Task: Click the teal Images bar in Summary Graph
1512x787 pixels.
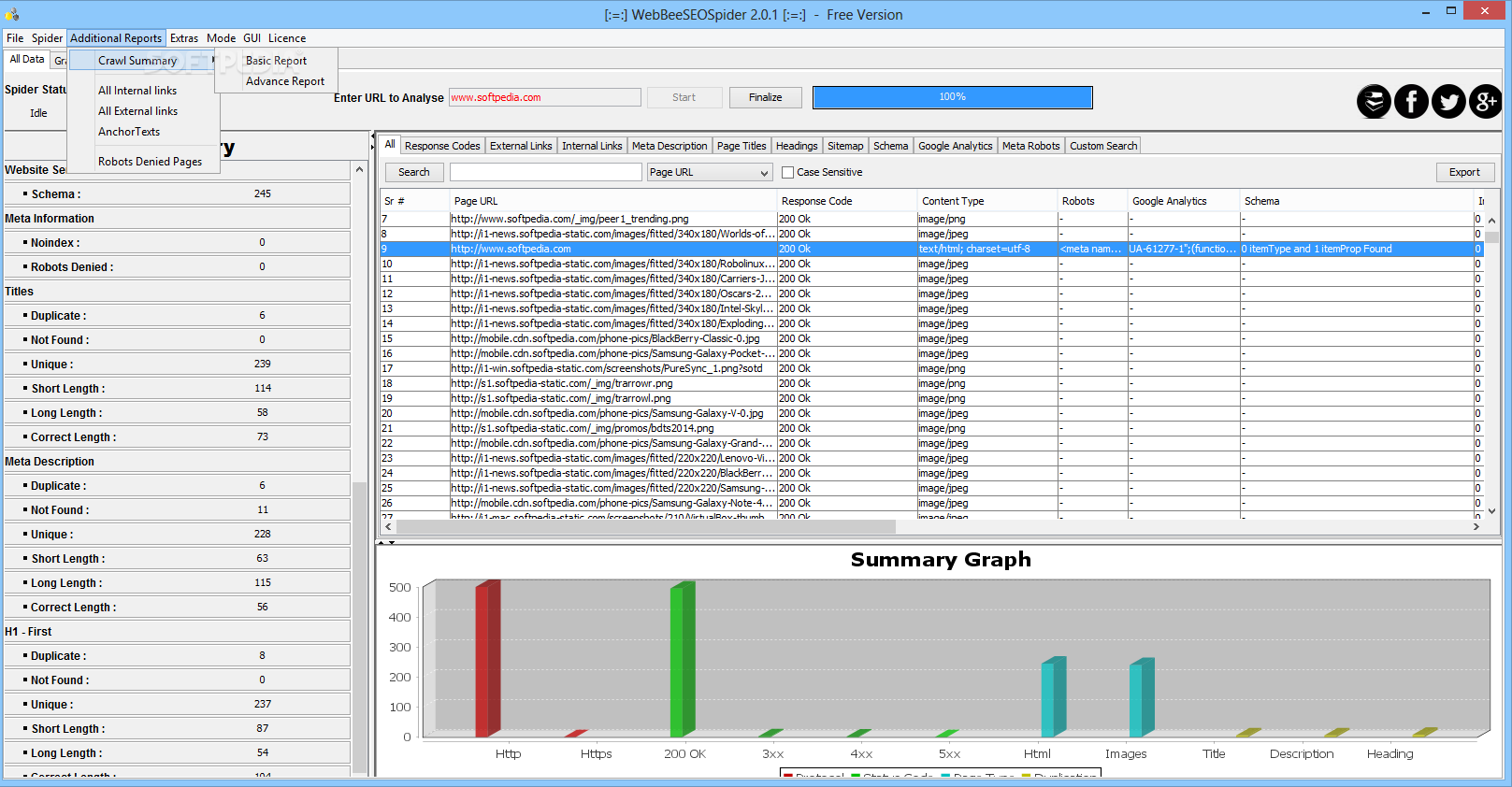Action: click(1141, 698)
